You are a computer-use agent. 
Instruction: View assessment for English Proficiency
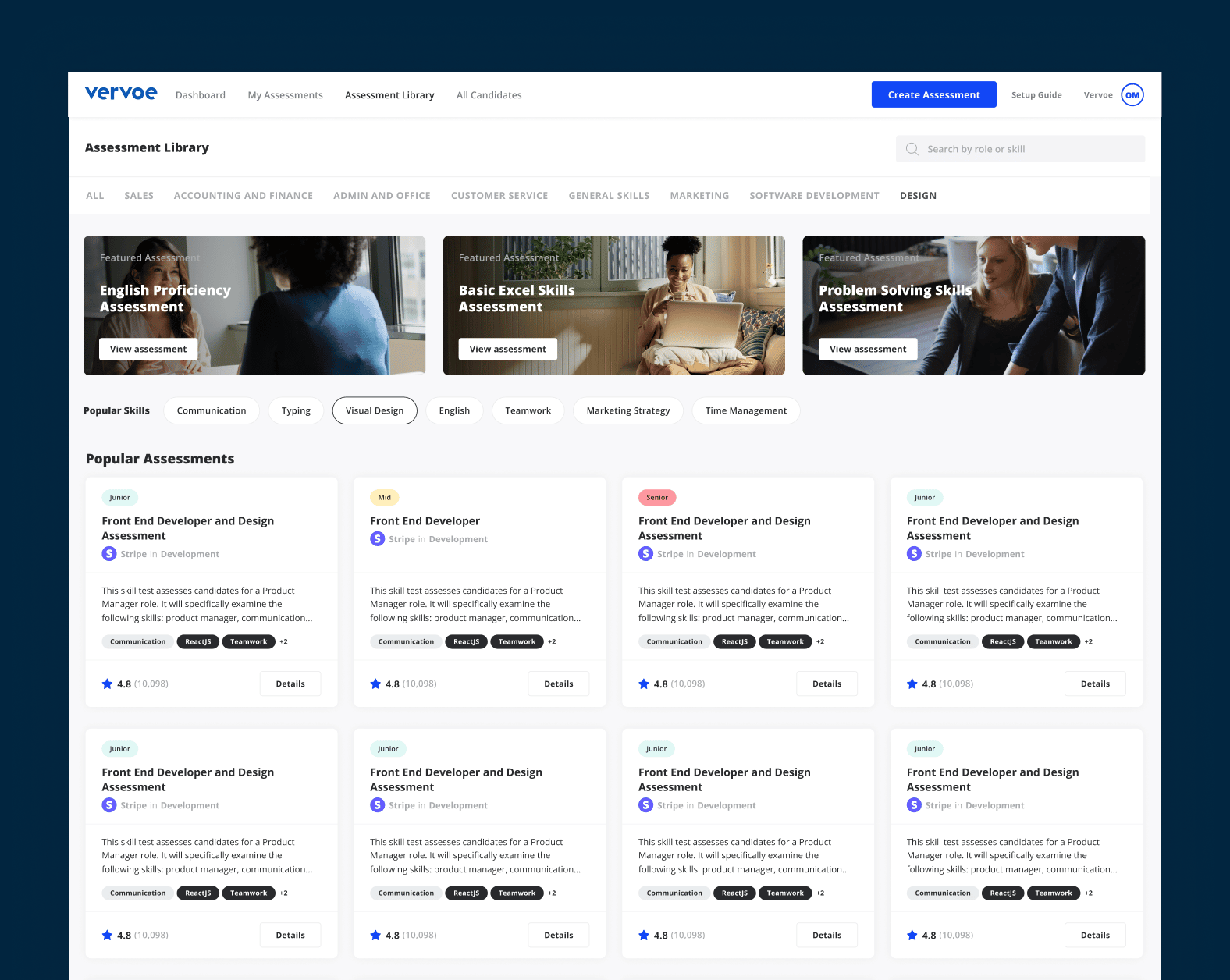click(x=148, y=349)
